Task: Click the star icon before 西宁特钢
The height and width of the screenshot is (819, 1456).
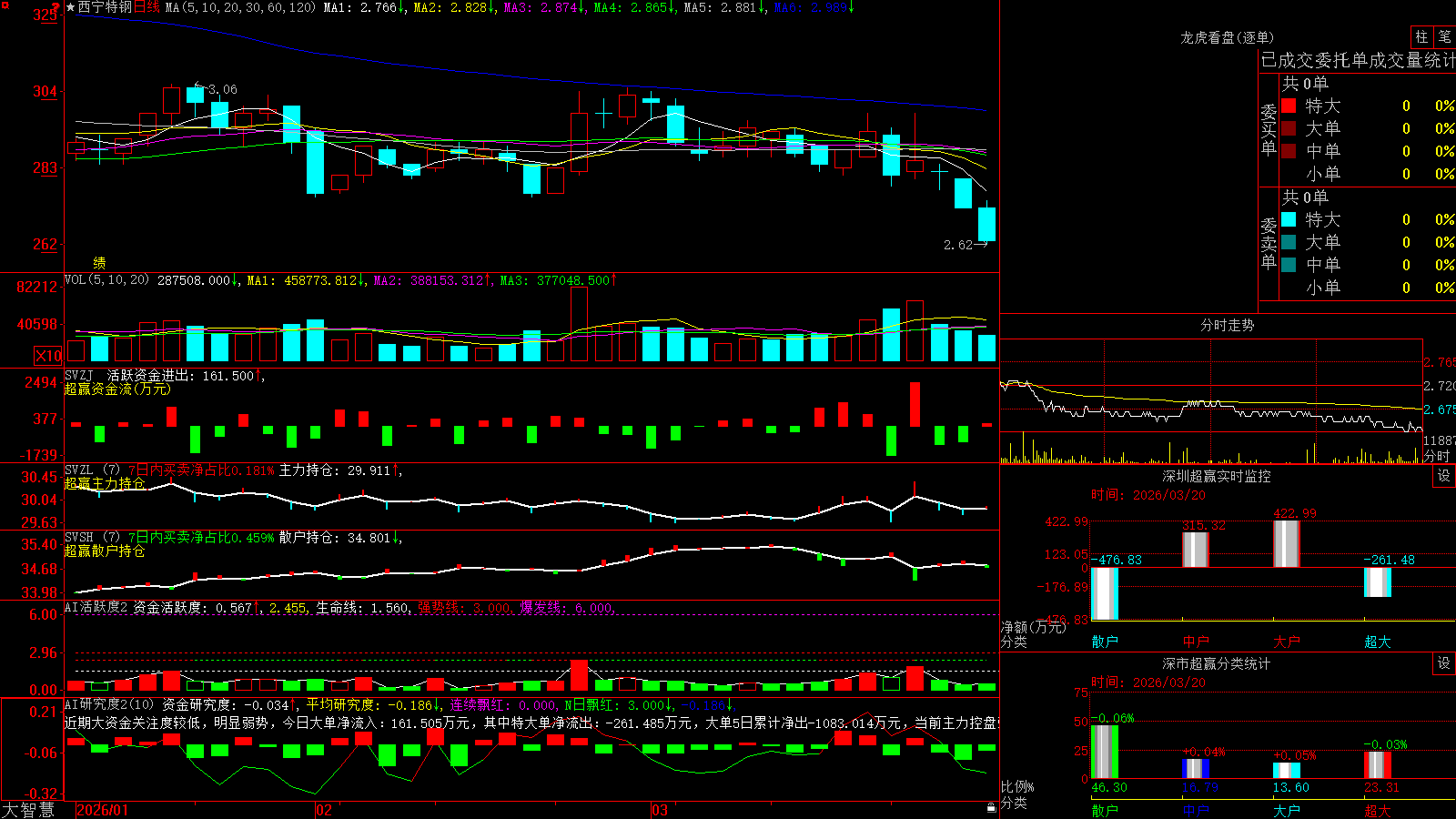Action: (x=70, y=7)
